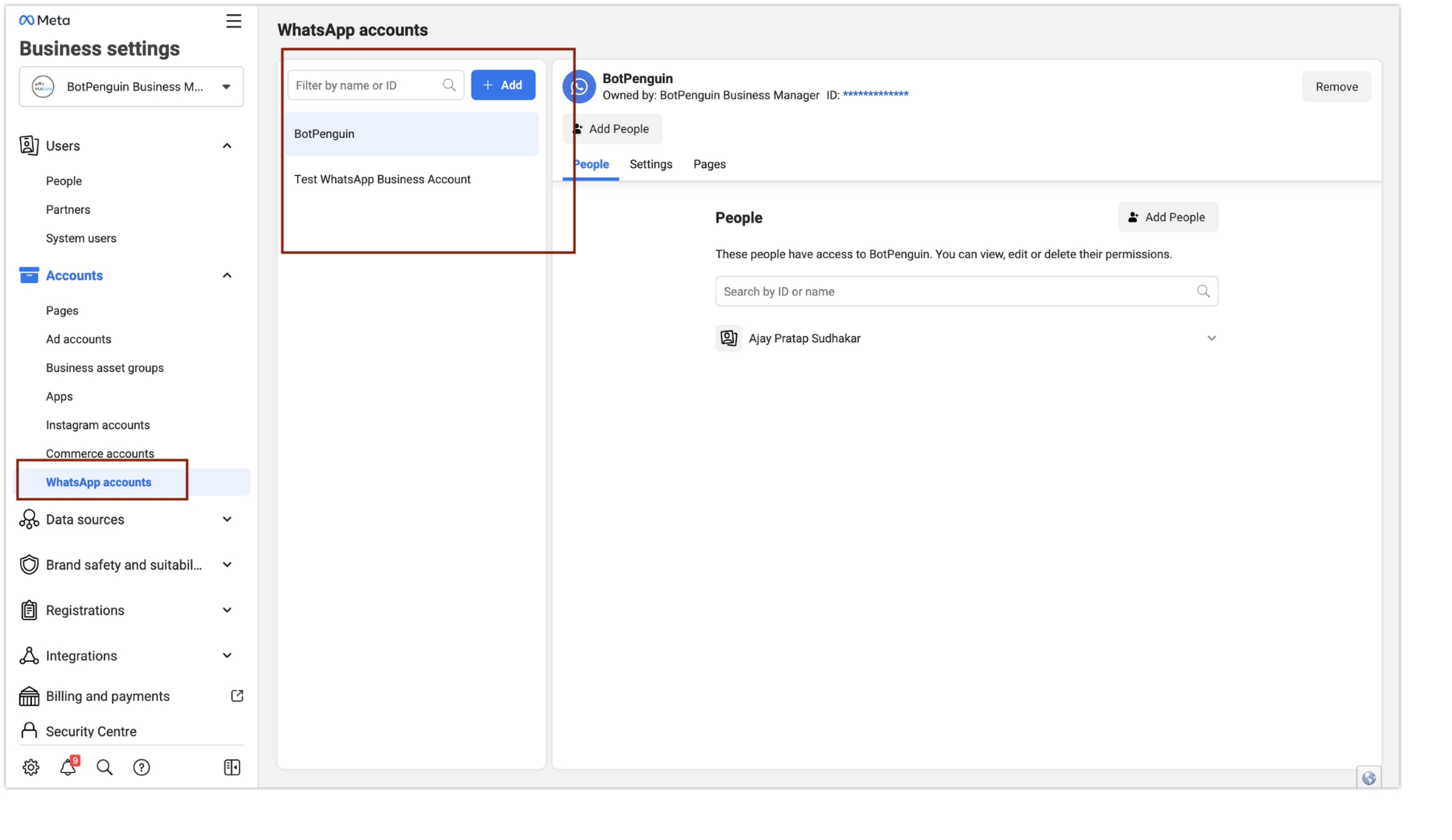Click the Brand safety shield icon

point(29,565)
